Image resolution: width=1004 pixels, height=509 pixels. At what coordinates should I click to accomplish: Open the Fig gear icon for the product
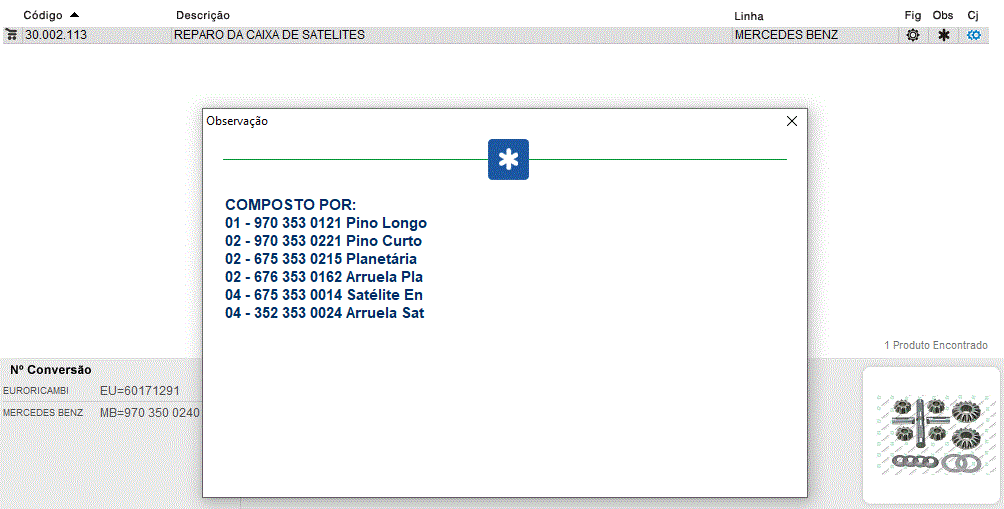[x=912, y=35]
